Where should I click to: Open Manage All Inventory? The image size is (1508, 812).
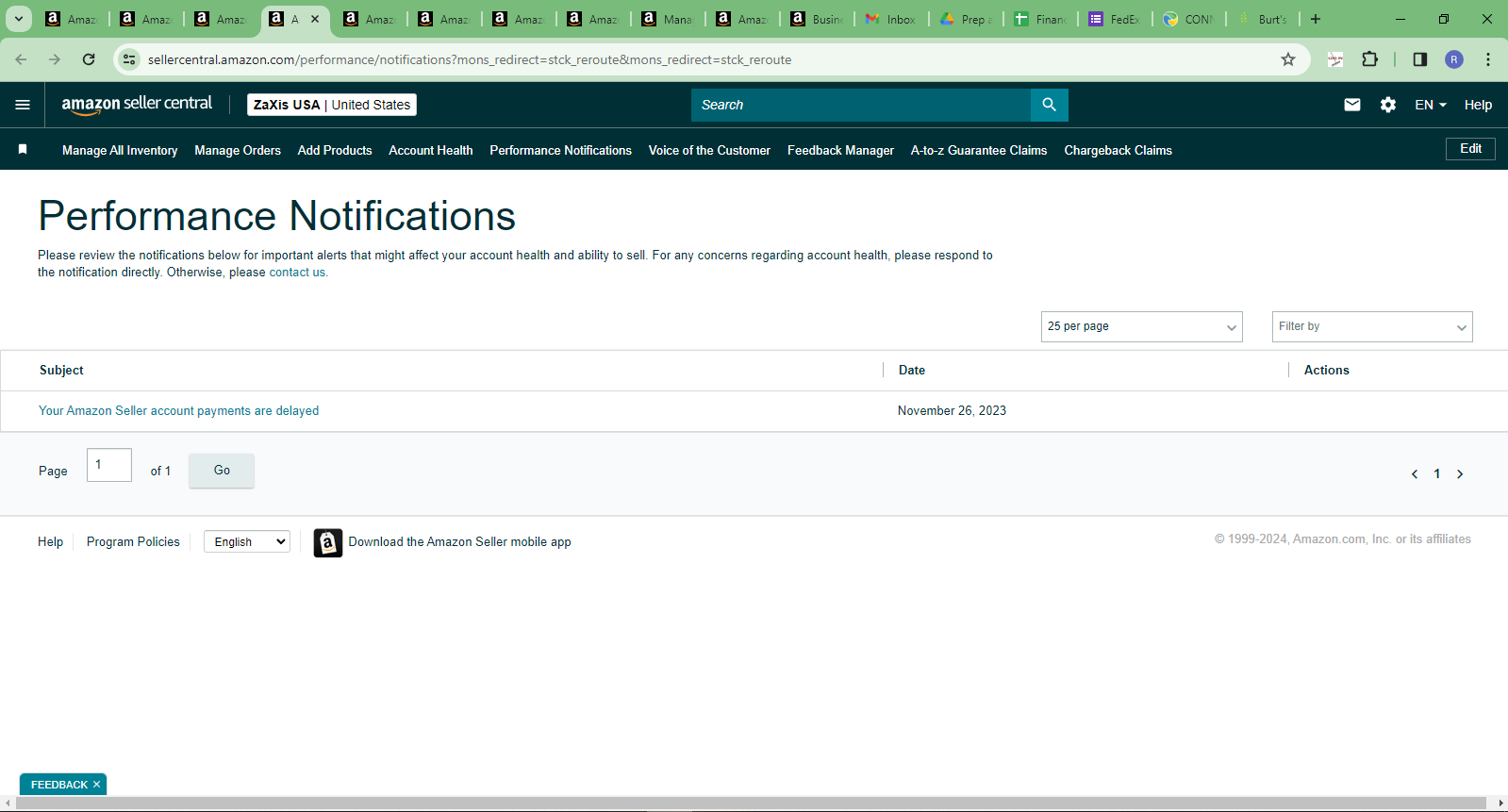point(120,150)
